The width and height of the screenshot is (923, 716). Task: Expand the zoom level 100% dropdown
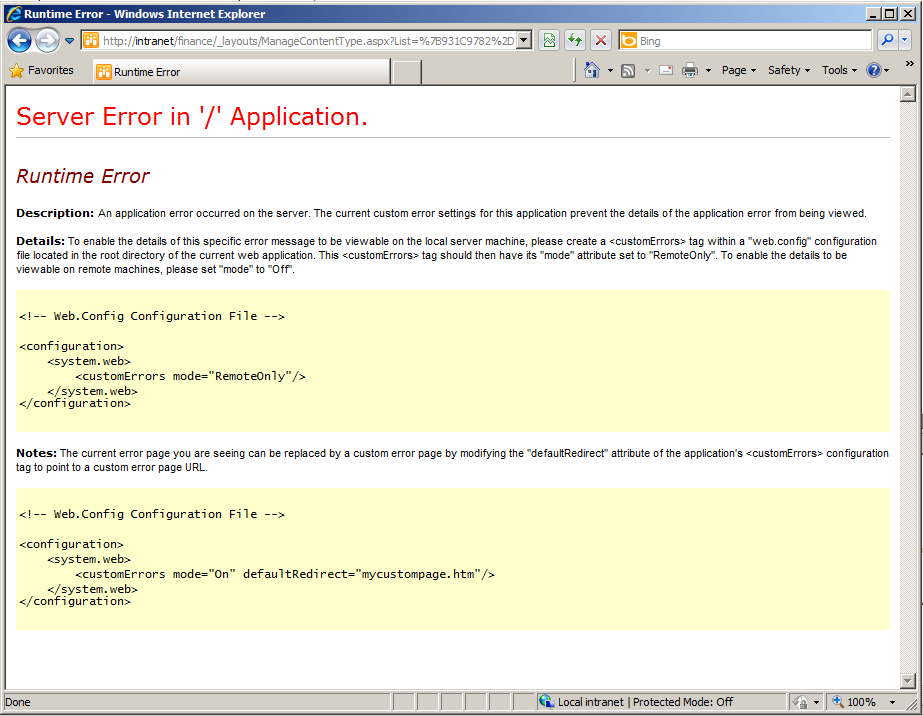pyautogui.click(x=892, y=703)
